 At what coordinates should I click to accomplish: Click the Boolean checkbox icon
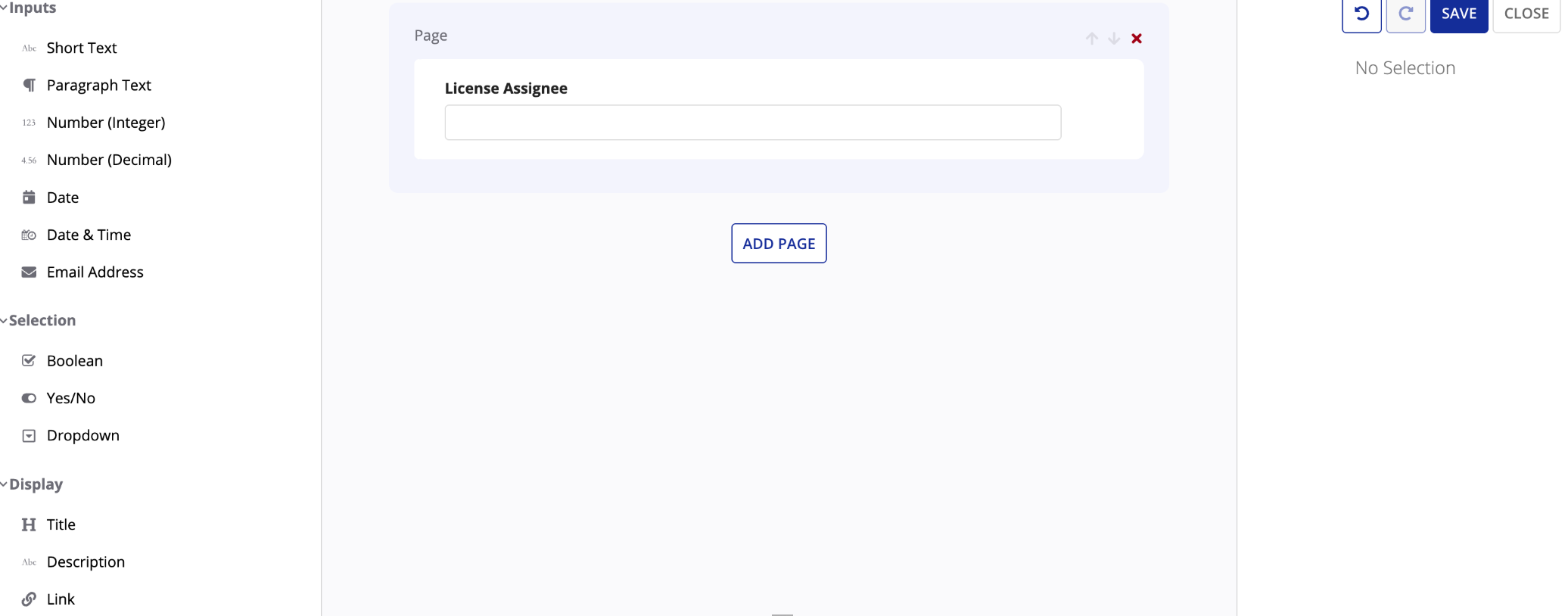point(29,361)
